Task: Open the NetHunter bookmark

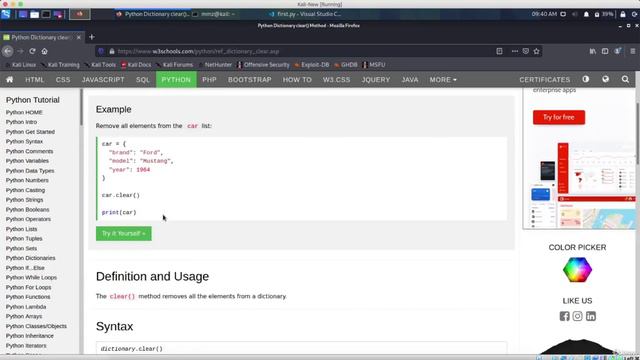Action: pyautogui.click(x=216, y=64)
